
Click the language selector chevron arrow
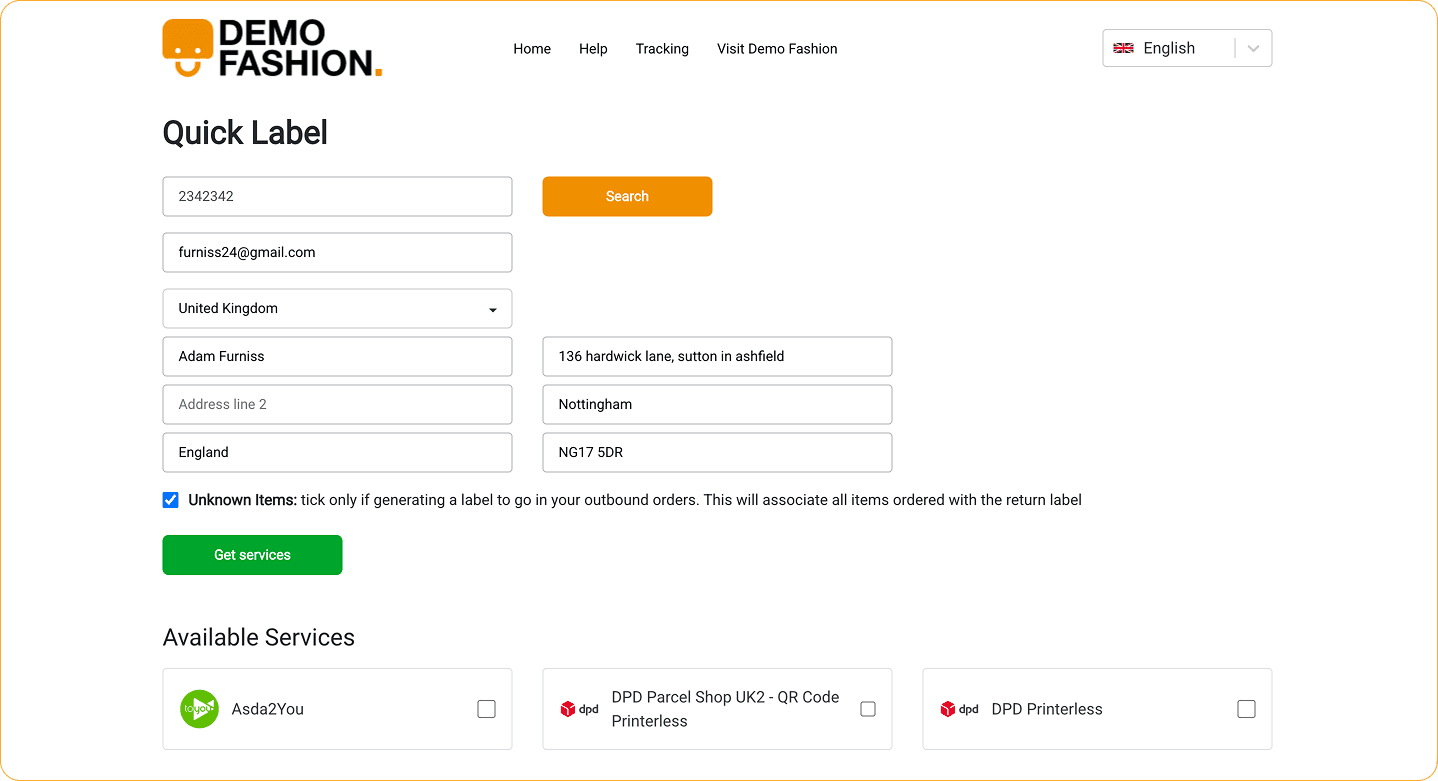(1254, 48)
